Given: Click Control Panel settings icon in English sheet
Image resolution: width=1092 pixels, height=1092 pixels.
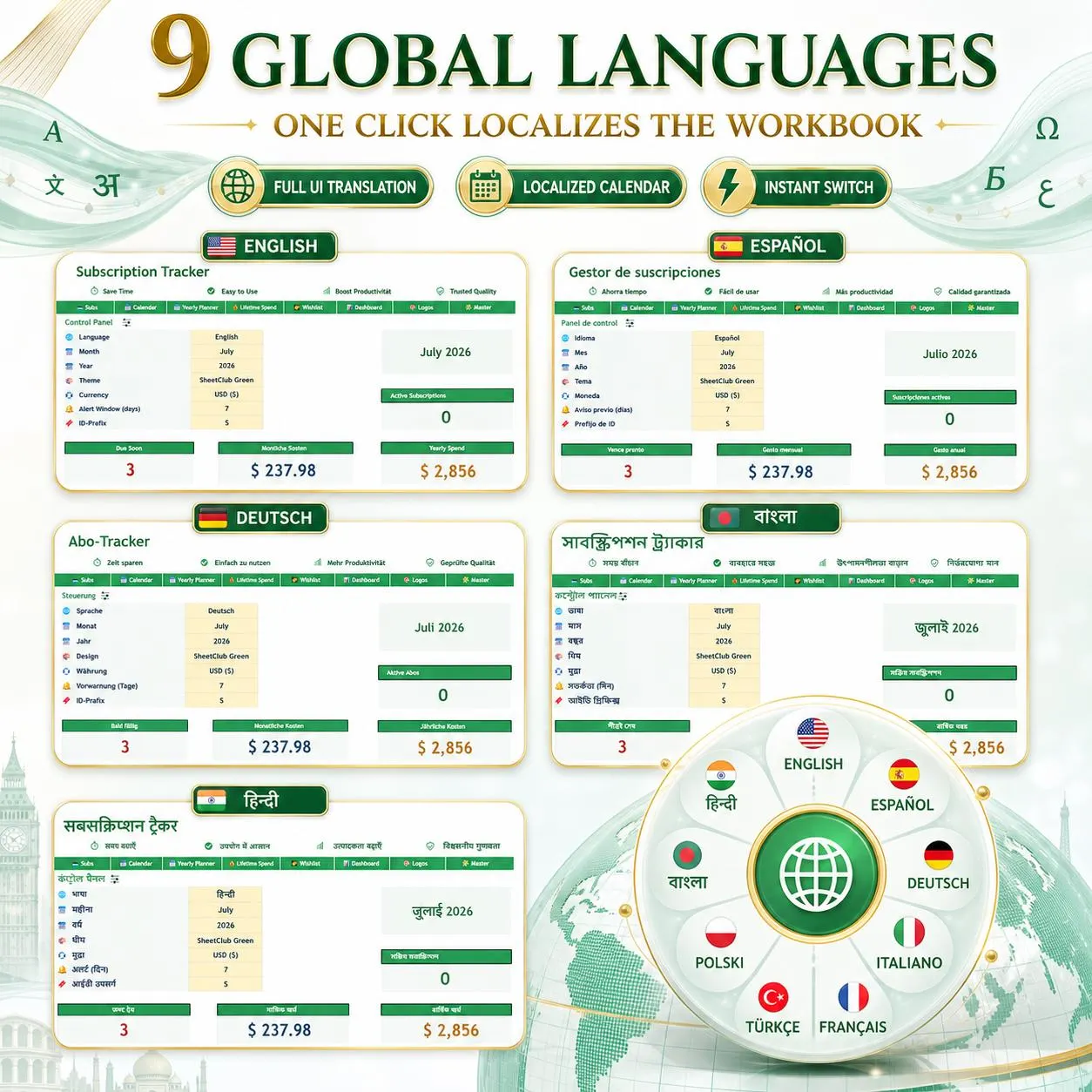Looking at the screenshot, I should (x=126, y=322).
